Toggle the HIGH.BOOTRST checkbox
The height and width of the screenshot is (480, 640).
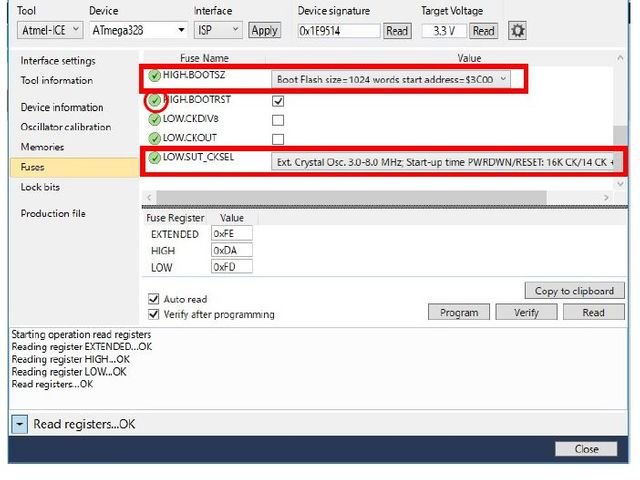[x=278, y=101]
